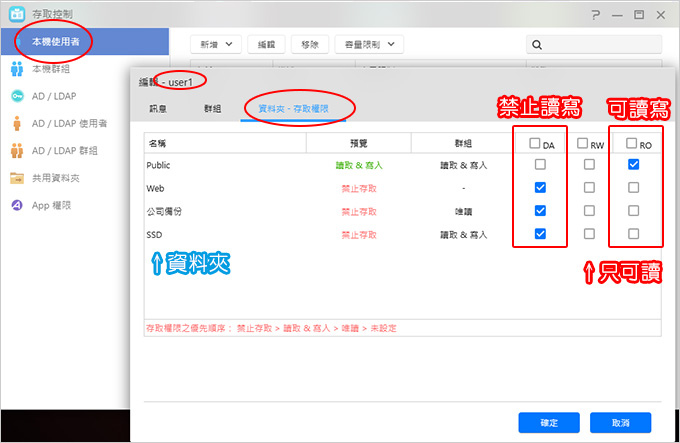Uncheck DA for the 公司備份 folder

[540, 211]
